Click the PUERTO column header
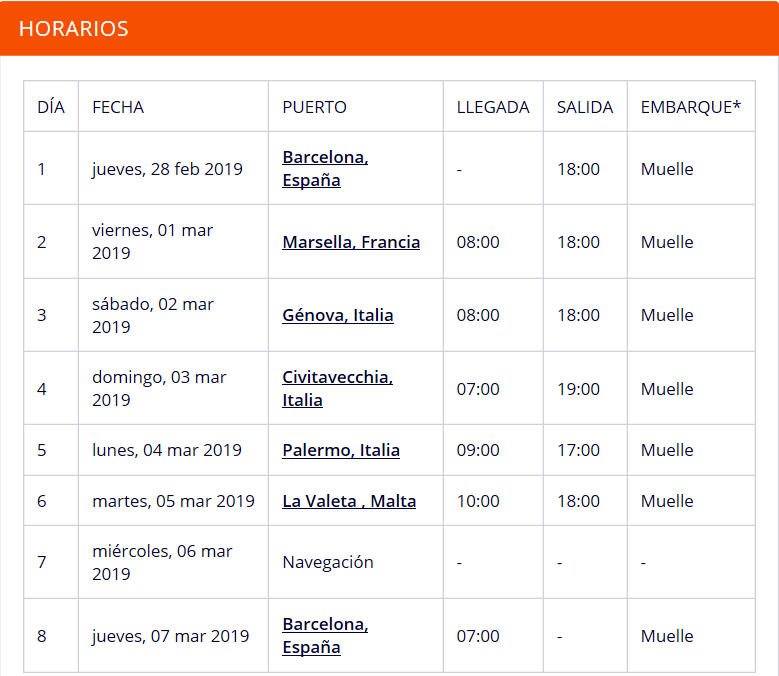Screen dimensions: 779x676 coord(315,107)
